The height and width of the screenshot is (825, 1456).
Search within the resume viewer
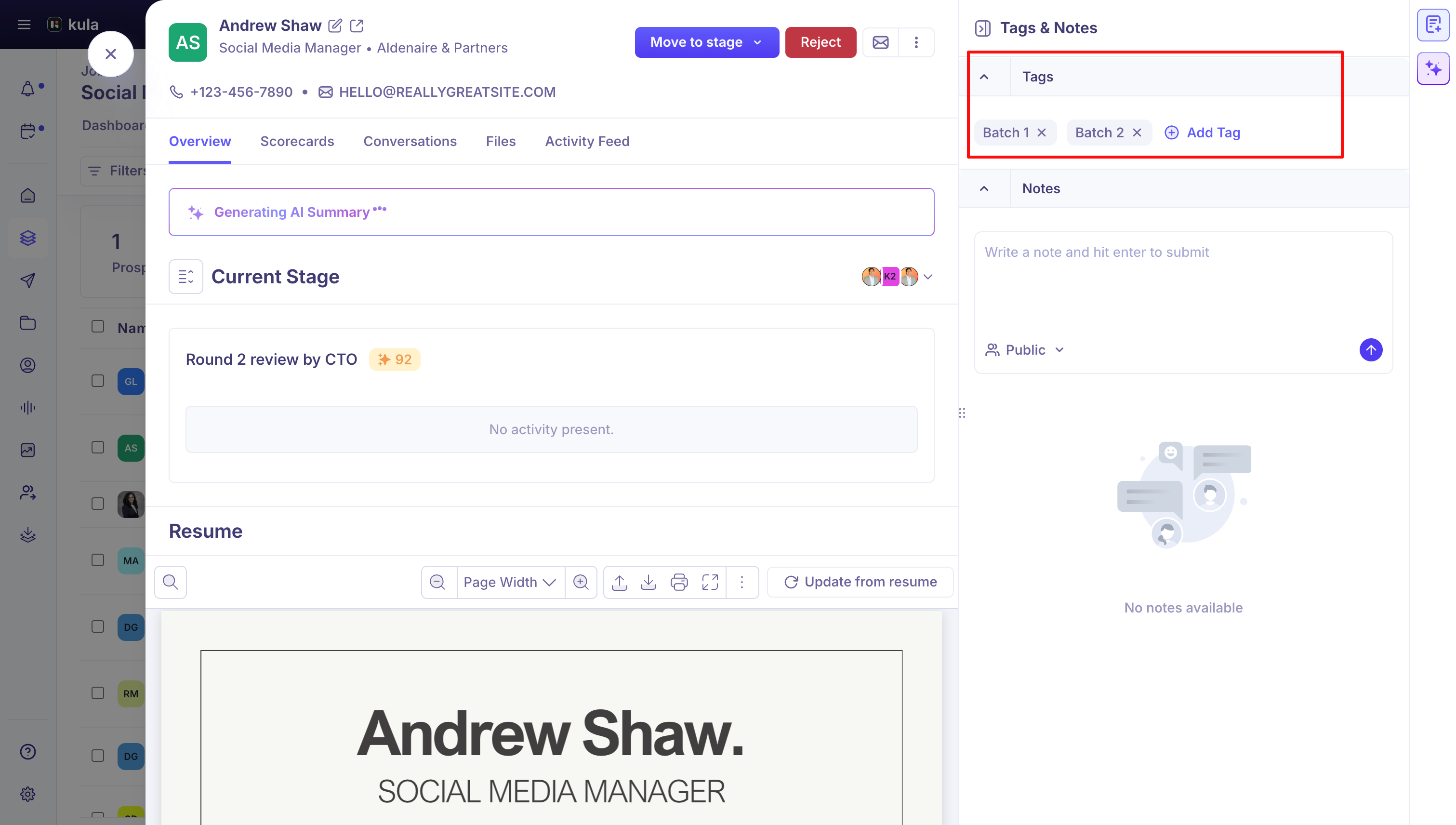[x=171, y=582]
